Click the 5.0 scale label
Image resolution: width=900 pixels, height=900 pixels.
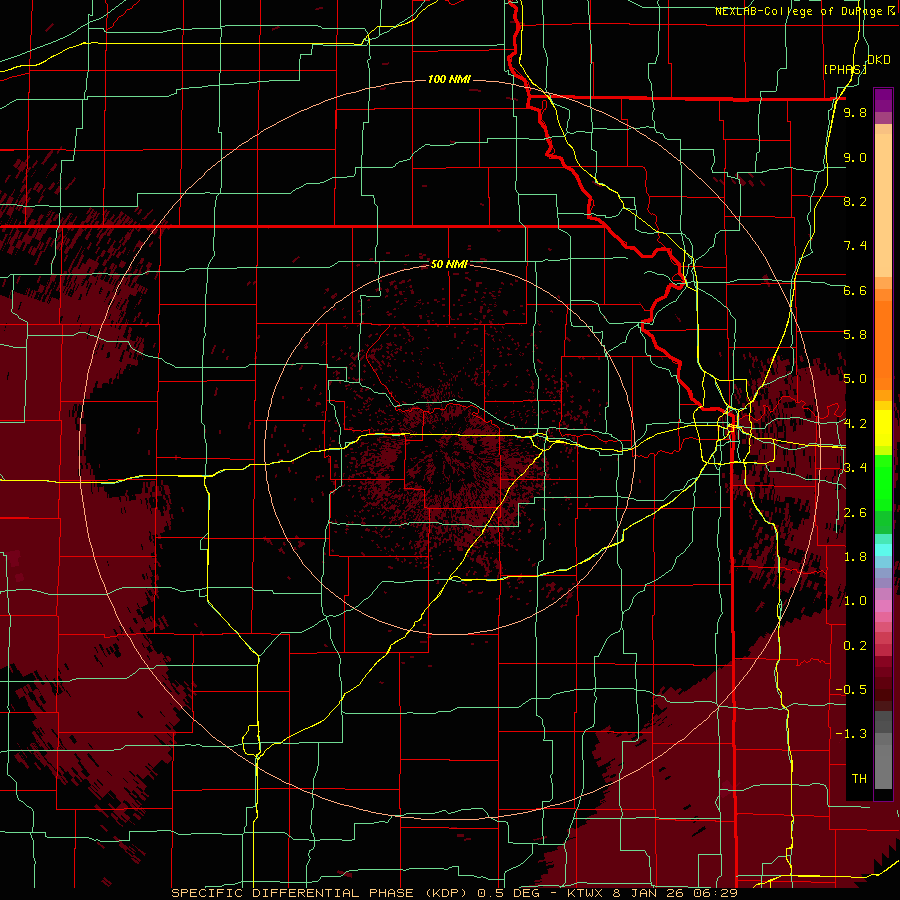tap(855, 379)
